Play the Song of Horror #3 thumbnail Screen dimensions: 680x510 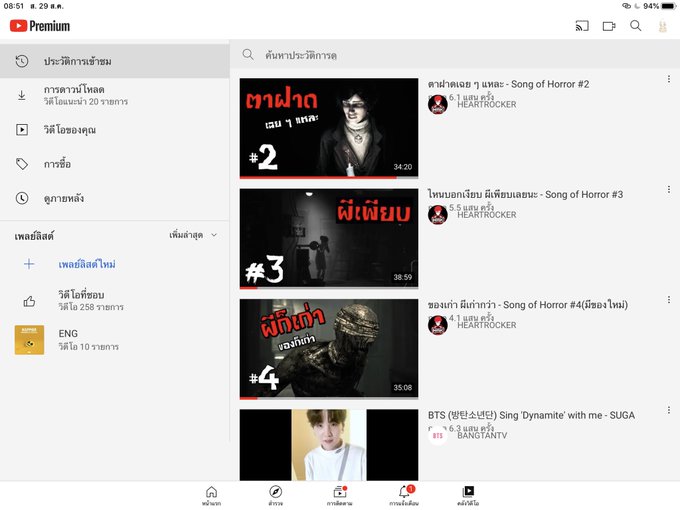329,238
